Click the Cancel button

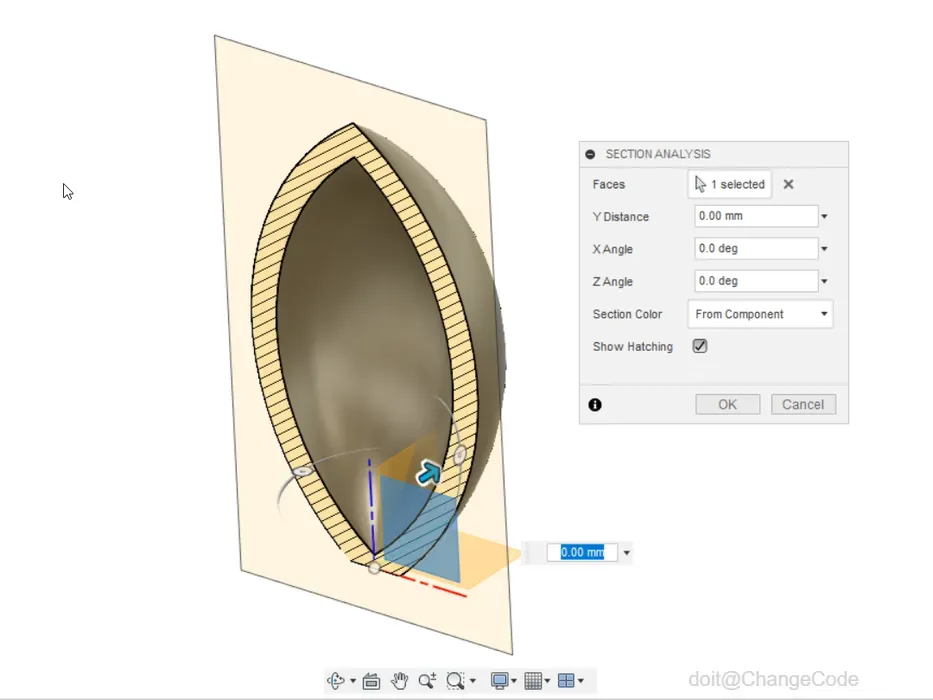[803, 404]
